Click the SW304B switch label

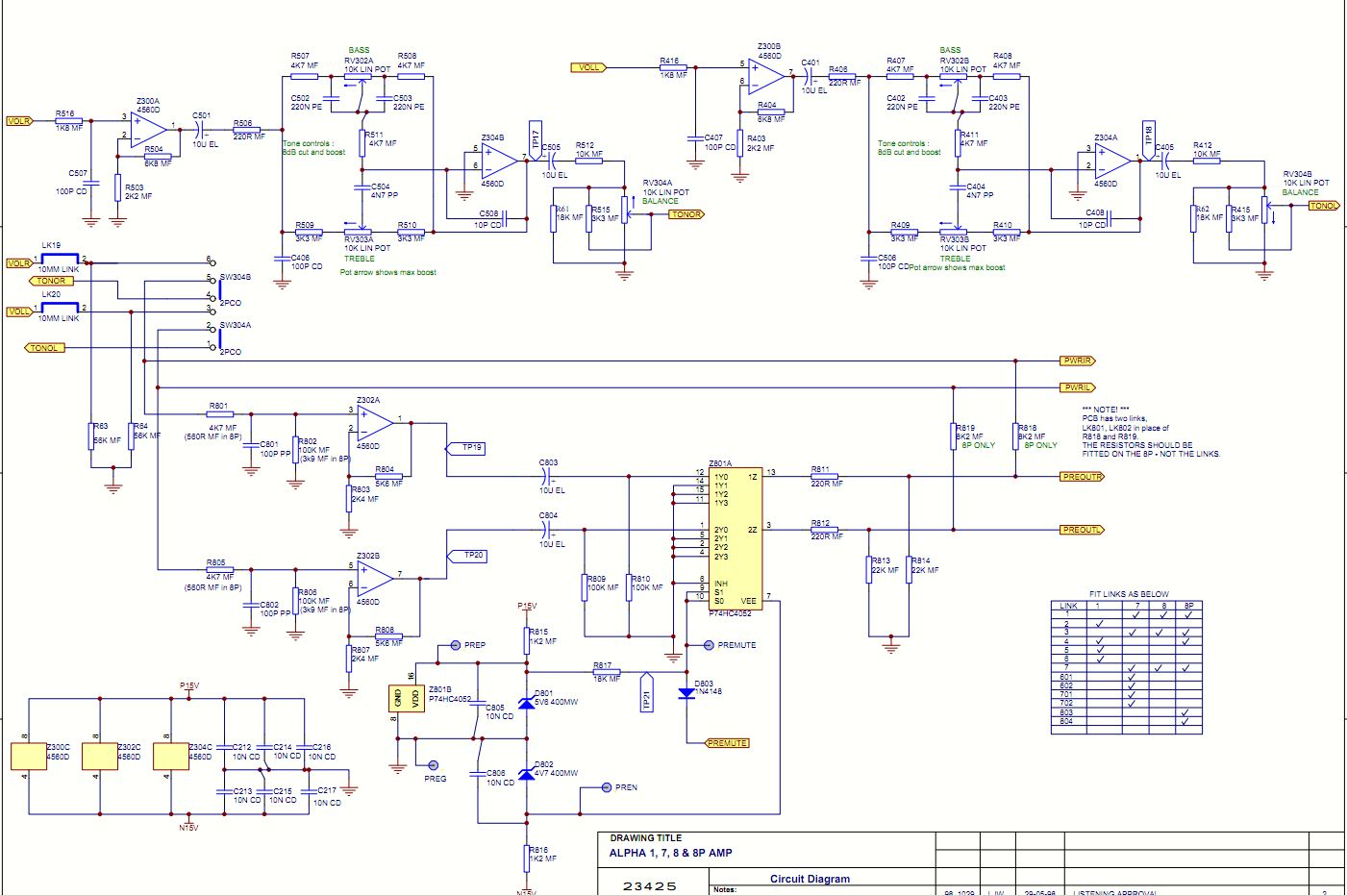pyautogui.click(x=236, y=277)
